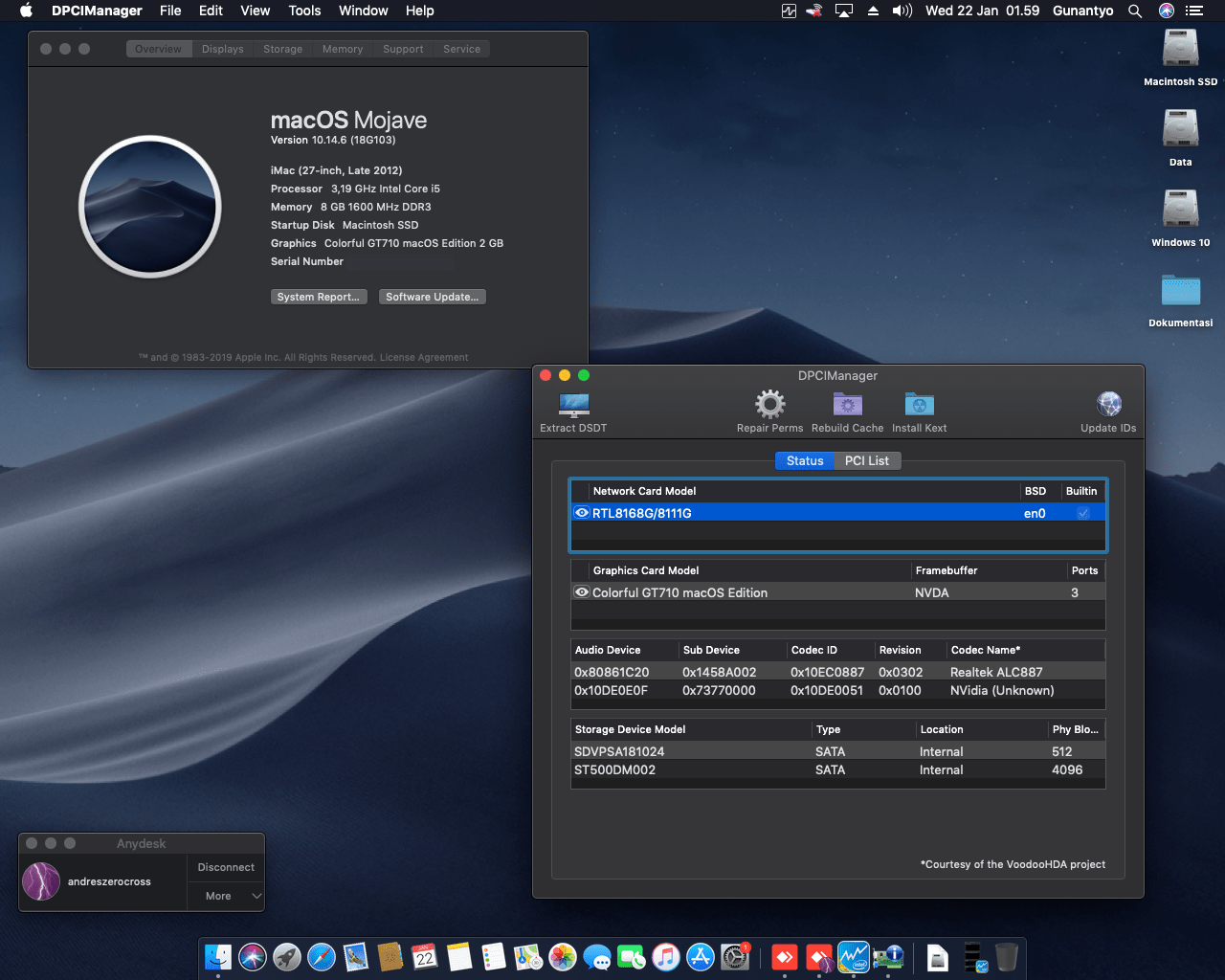Open the Spotlight search in menu bar
This screenshot has width=1225, height=980.
pyautogui.click(x=1135, y=11)
